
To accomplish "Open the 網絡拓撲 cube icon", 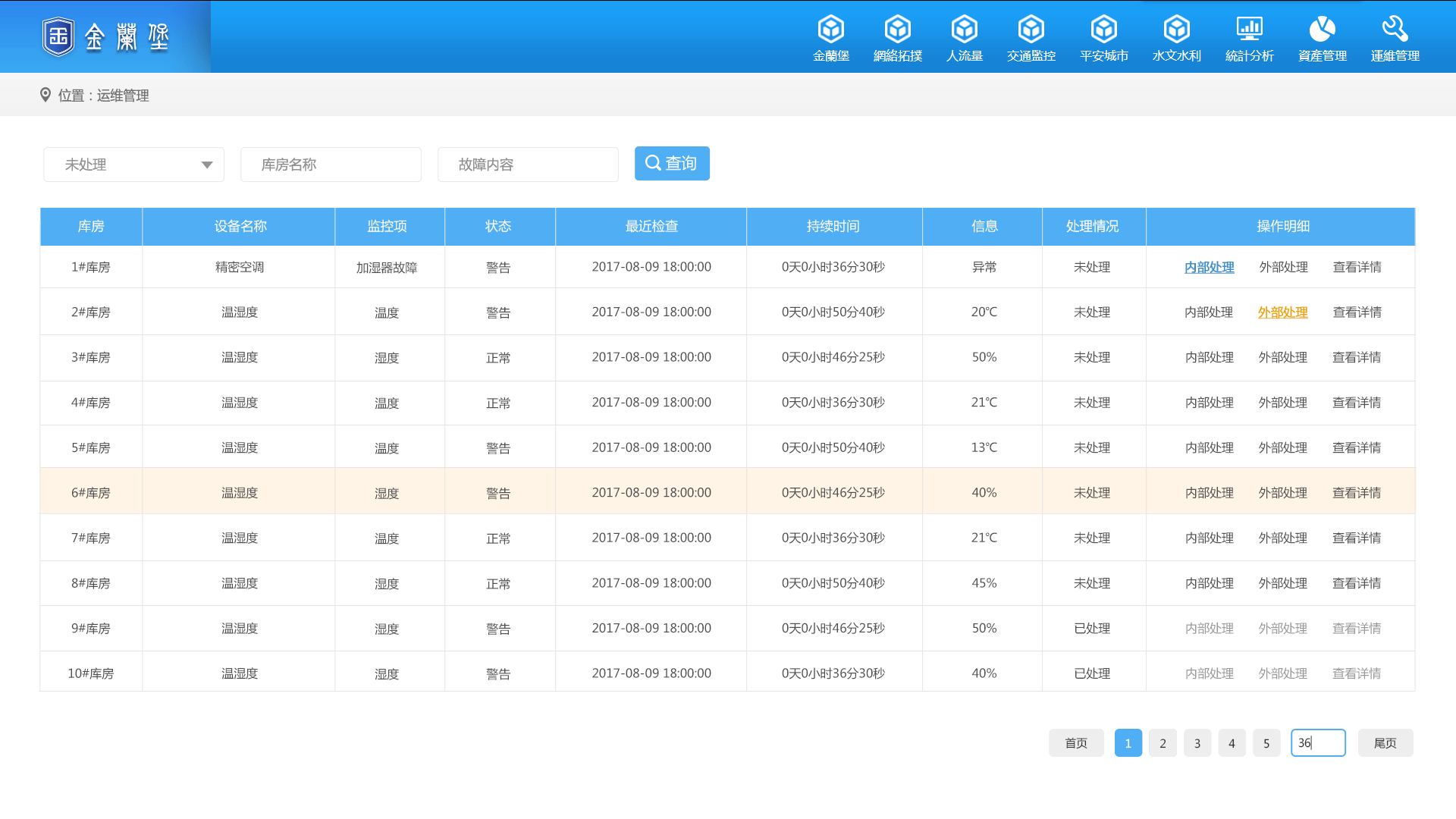I will point(897,29).
